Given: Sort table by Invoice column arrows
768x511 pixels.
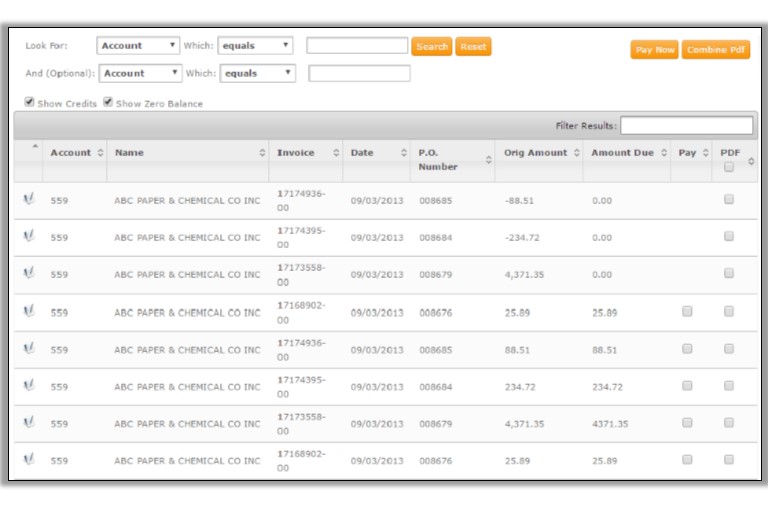Looking at the screenshot, I should click(x=336, y=153).
